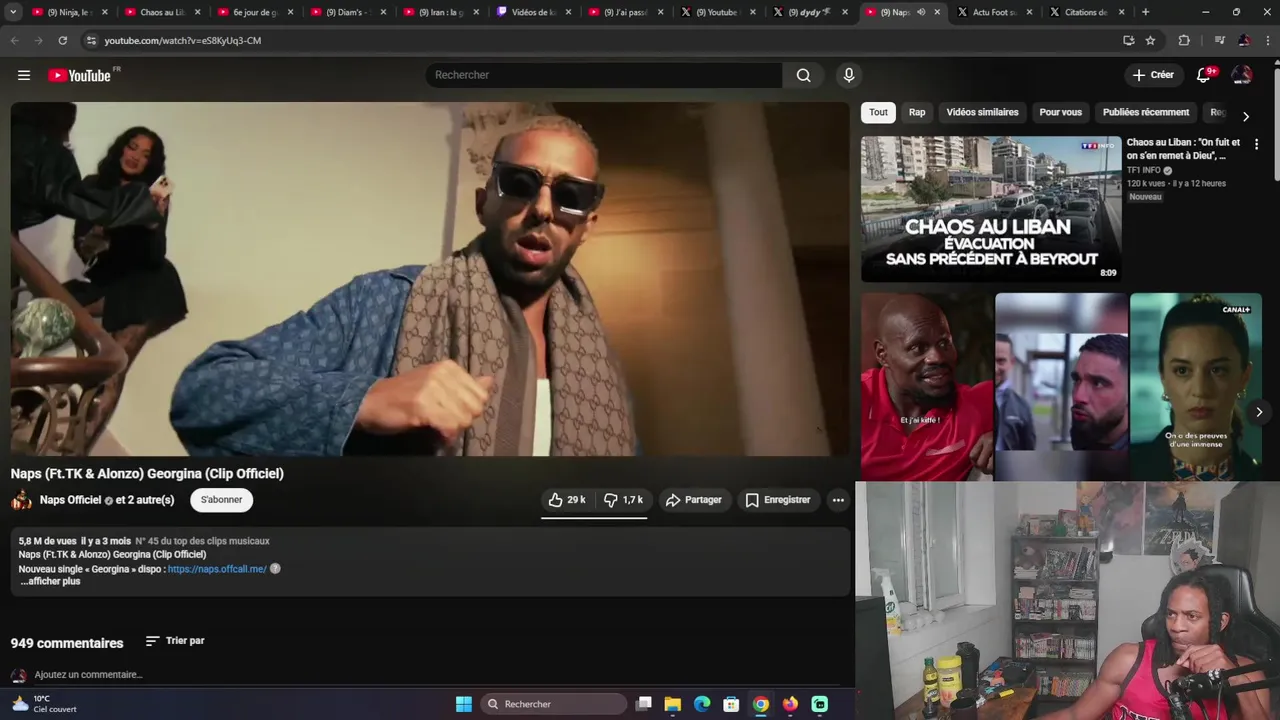Open the Chaos au Liban video title
Viewport: 1280px width, 720px height.
tap(1183, 149)
